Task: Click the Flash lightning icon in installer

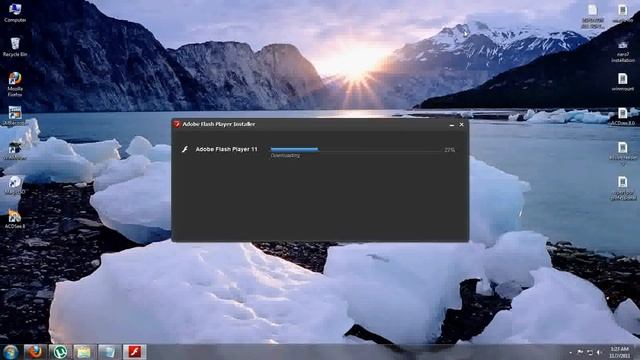Action: [x=185, y=149]
